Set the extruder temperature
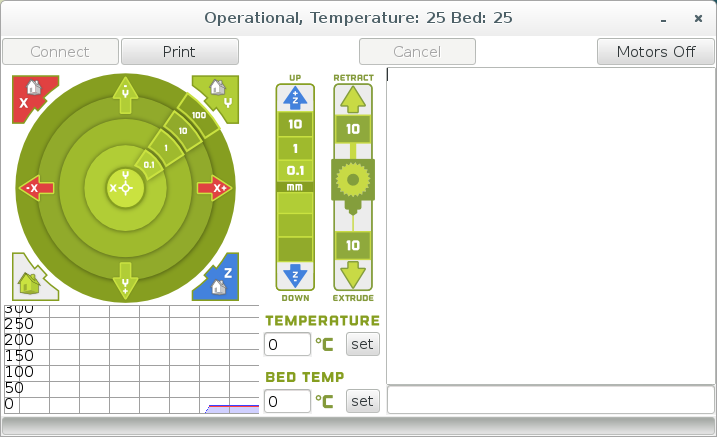 pos(362,344)
